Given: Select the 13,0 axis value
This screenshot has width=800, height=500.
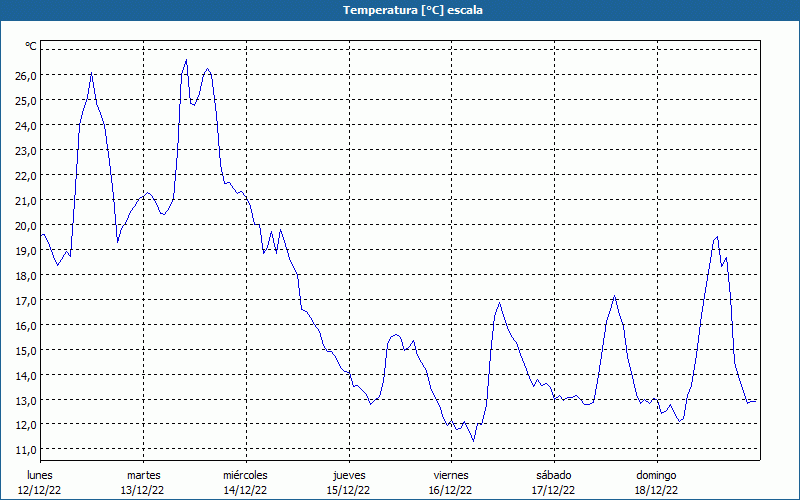Looking at the screenshot, I should click(25, 401).
